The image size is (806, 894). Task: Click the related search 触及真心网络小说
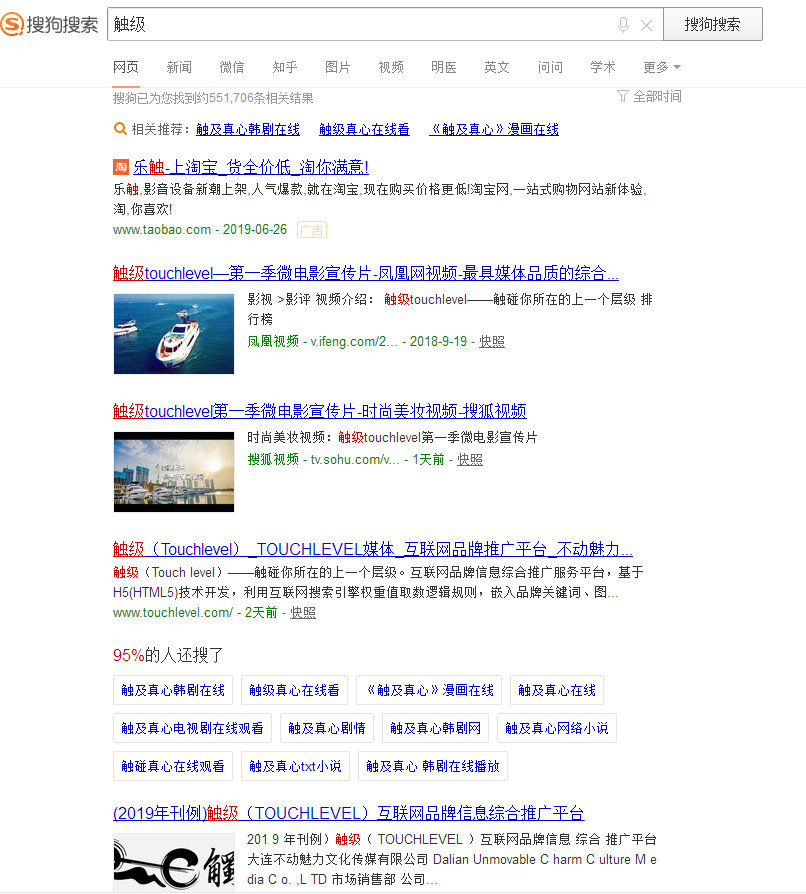(557, 728)
